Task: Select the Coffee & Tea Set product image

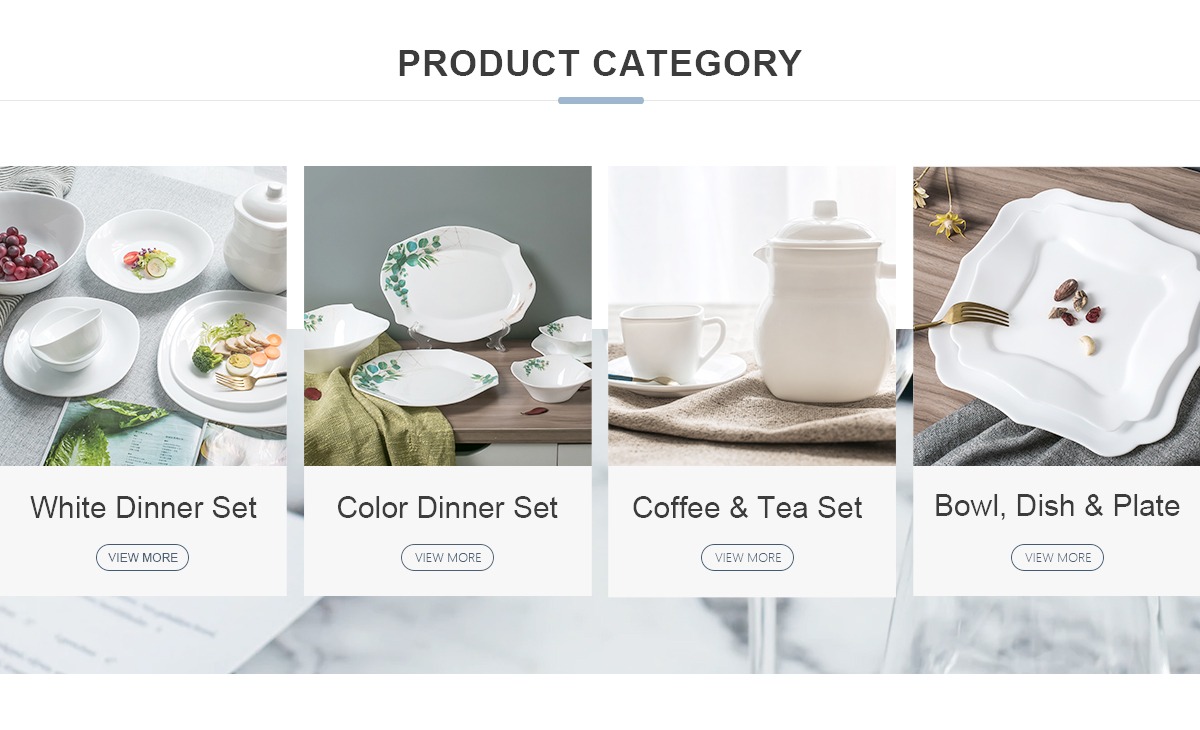Action: click(751, 316)
